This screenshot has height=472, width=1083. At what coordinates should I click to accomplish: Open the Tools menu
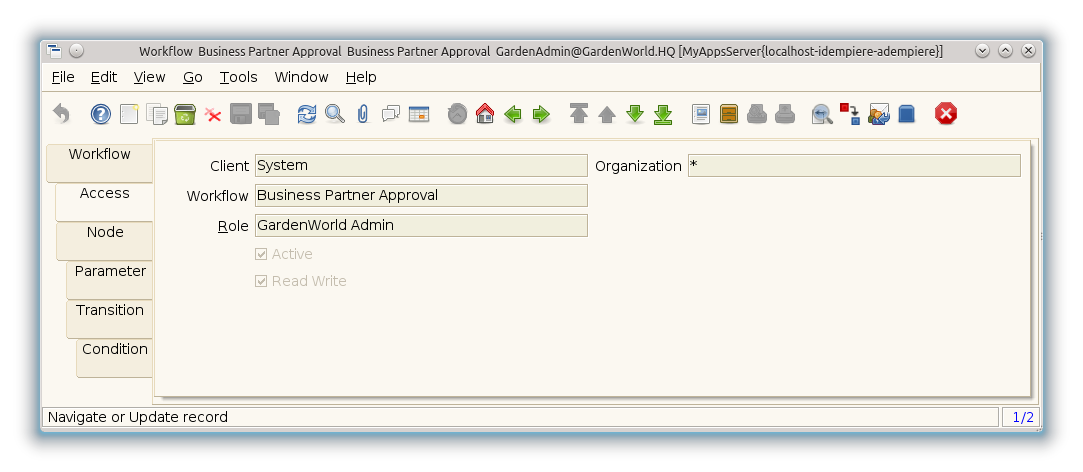pos(238,77)
